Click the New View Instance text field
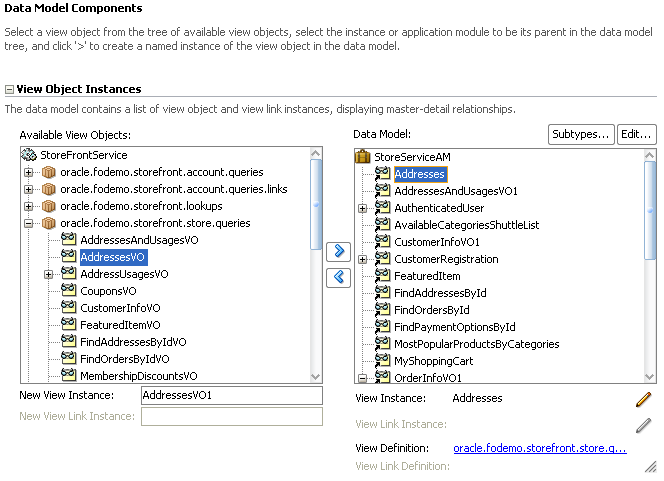Image resolution: width=664 pixels, height=481 pixels. (x=232, y=395)
